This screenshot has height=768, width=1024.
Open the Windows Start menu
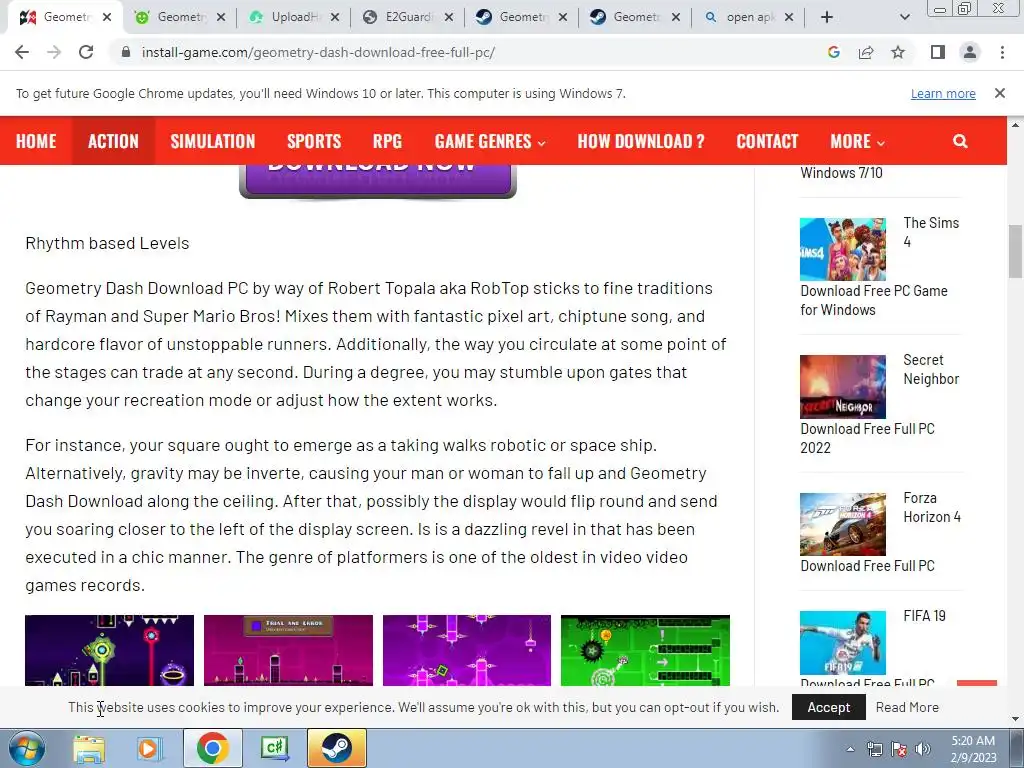click(26, 748)
